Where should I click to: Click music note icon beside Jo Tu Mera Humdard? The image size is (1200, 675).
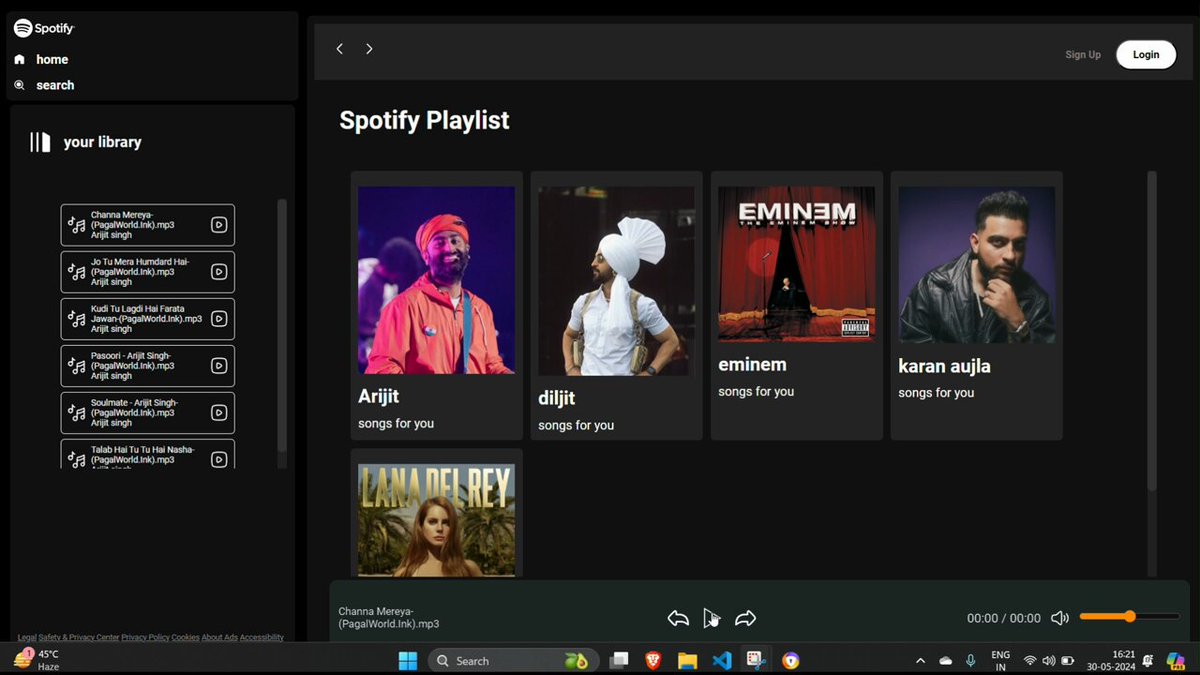click(76, 272)
